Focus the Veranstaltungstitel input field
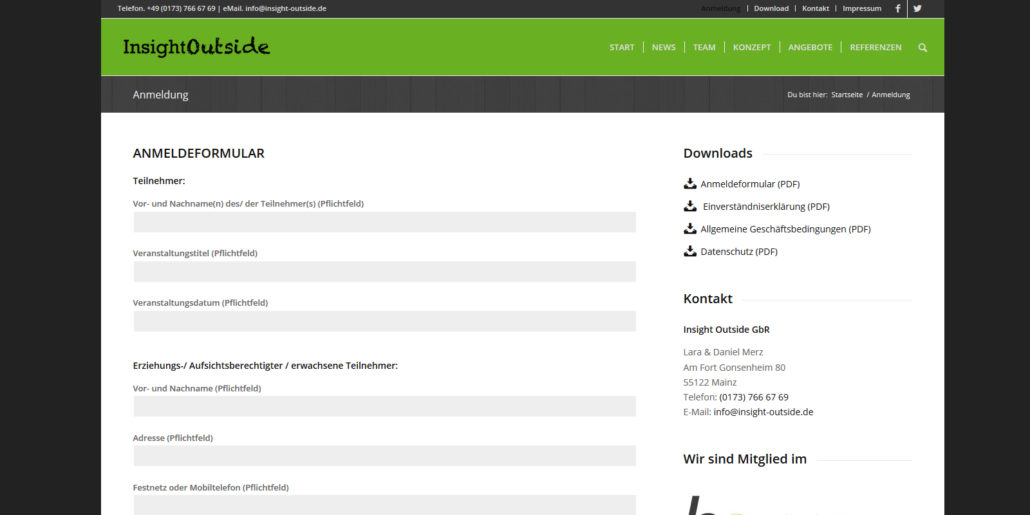The width and height of the screenshot is (1030, 515). click(x=384, y=272)
